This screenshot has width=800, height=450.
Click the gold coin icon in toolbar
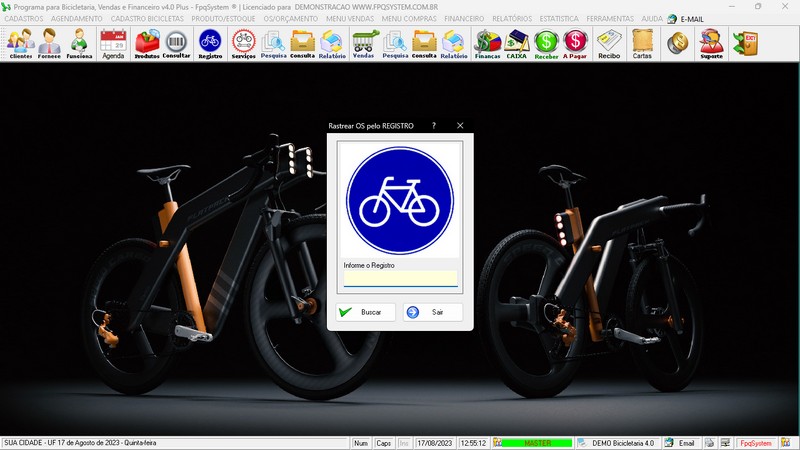pos(678,43)
